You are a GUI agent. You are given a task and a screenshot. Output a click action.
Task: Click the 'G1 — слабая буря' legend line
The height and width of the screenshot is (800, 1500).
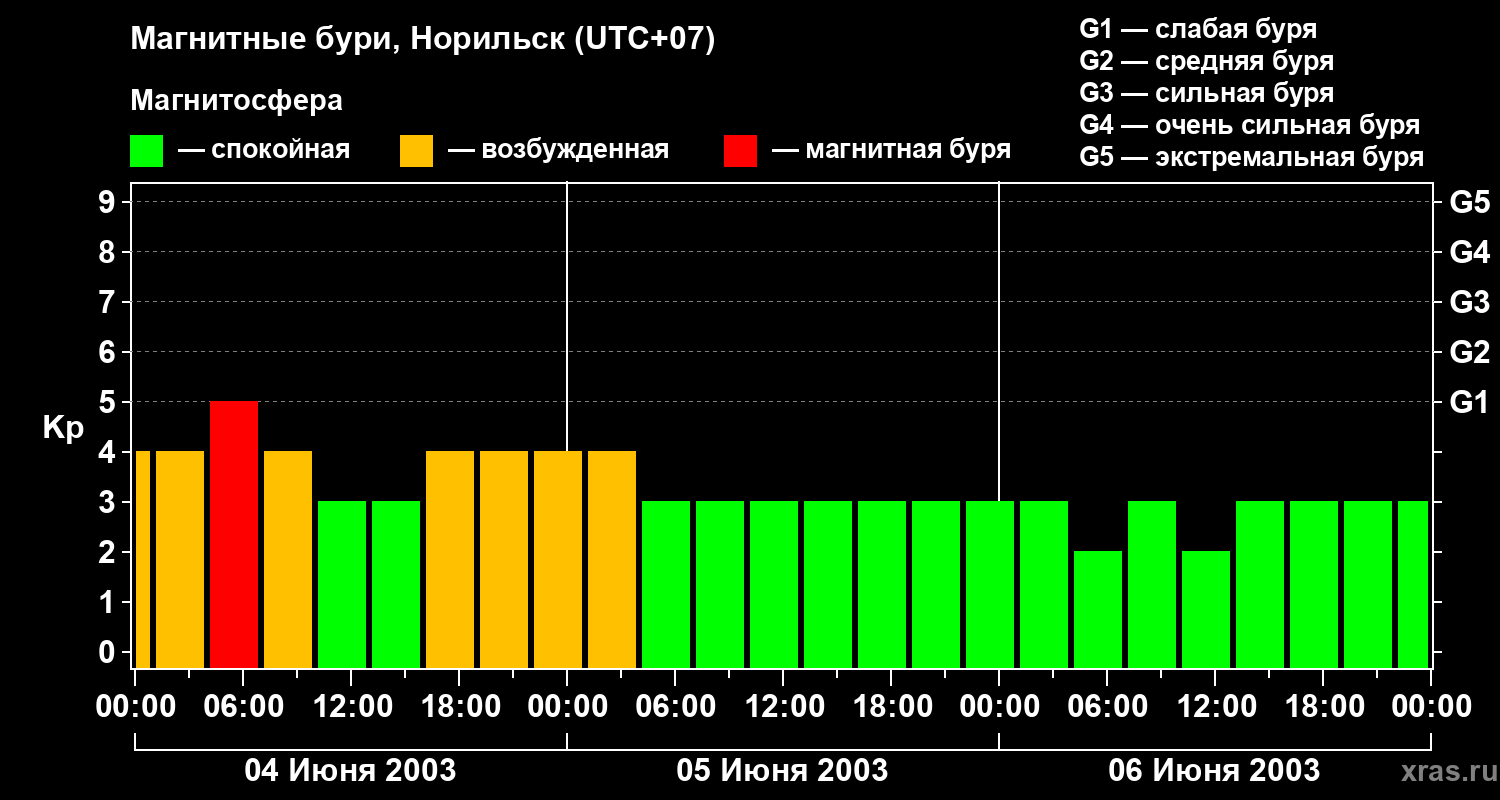1198,29
